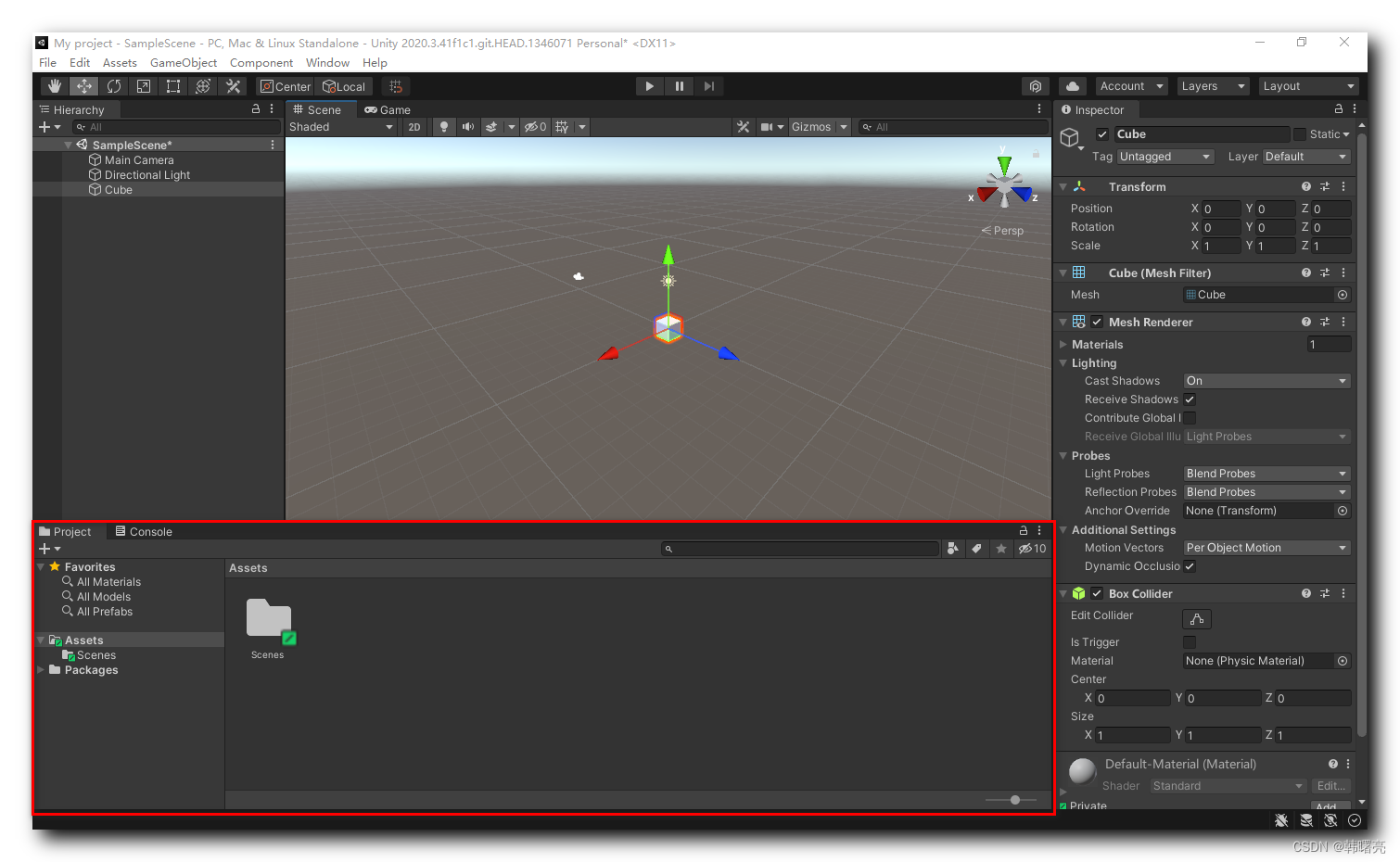
Task: Open Mesh object picker circle
Action: click(x=1342, y=295)
